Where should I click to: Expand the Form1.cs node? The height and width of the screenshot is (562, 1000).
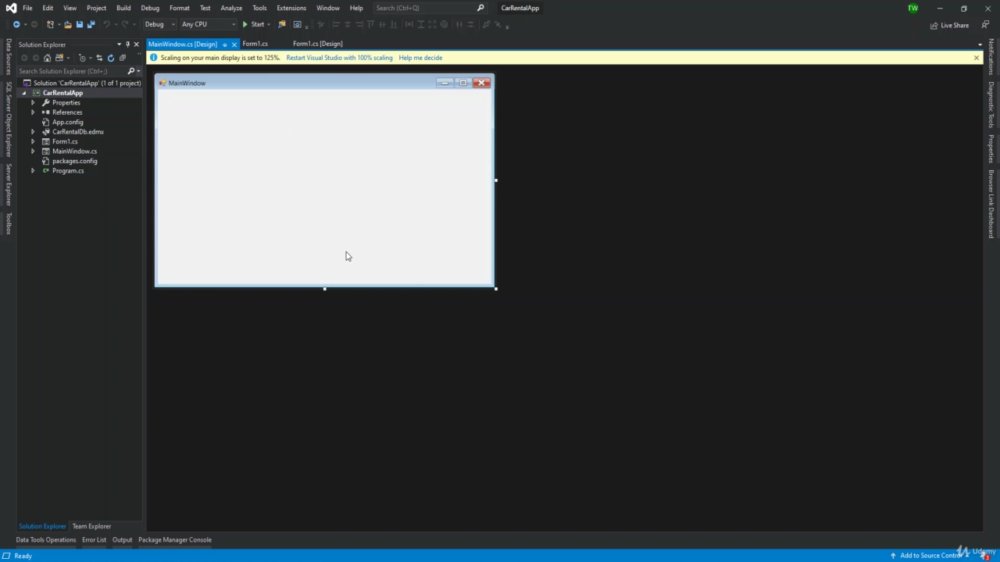33,142
